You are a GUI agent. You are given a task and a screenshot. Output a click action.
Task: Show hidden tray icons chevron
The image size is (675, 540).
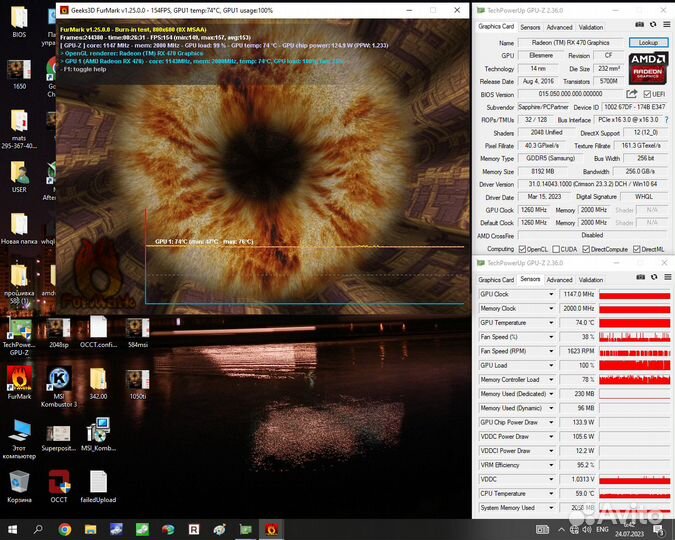coord(561,530)
